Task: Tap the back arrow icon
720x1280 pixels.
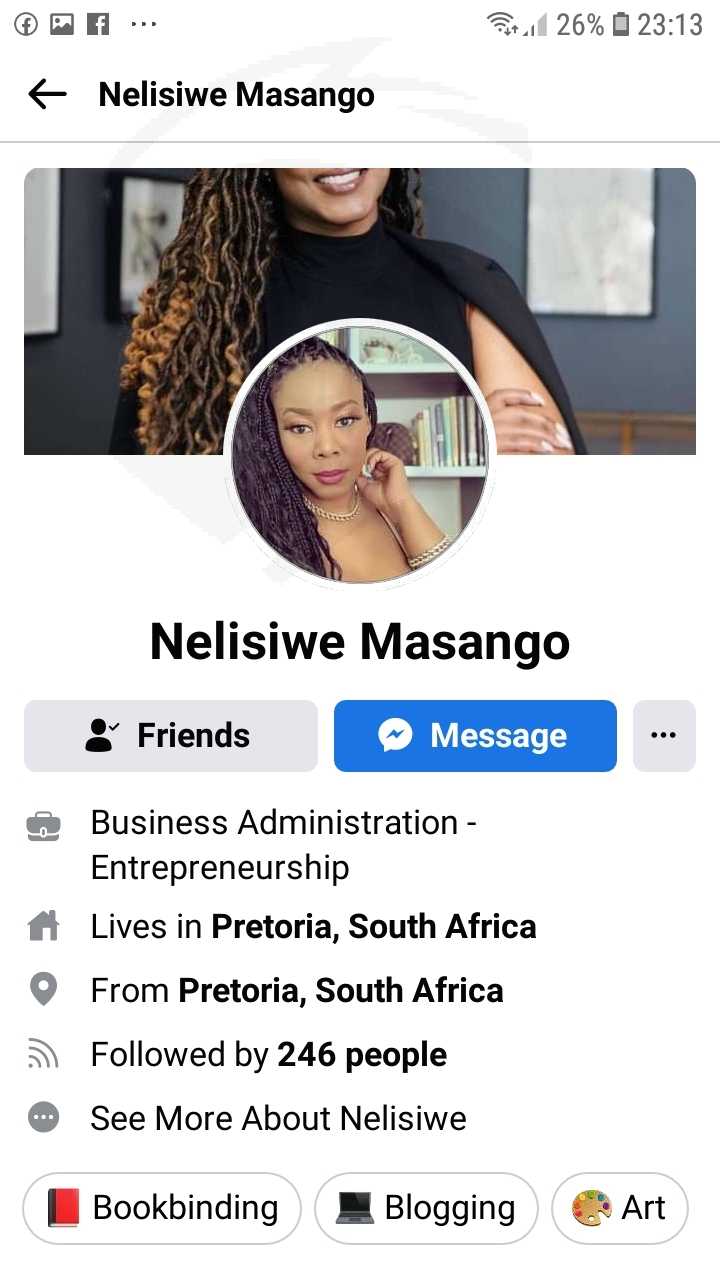Action: [x=47, y=95]
